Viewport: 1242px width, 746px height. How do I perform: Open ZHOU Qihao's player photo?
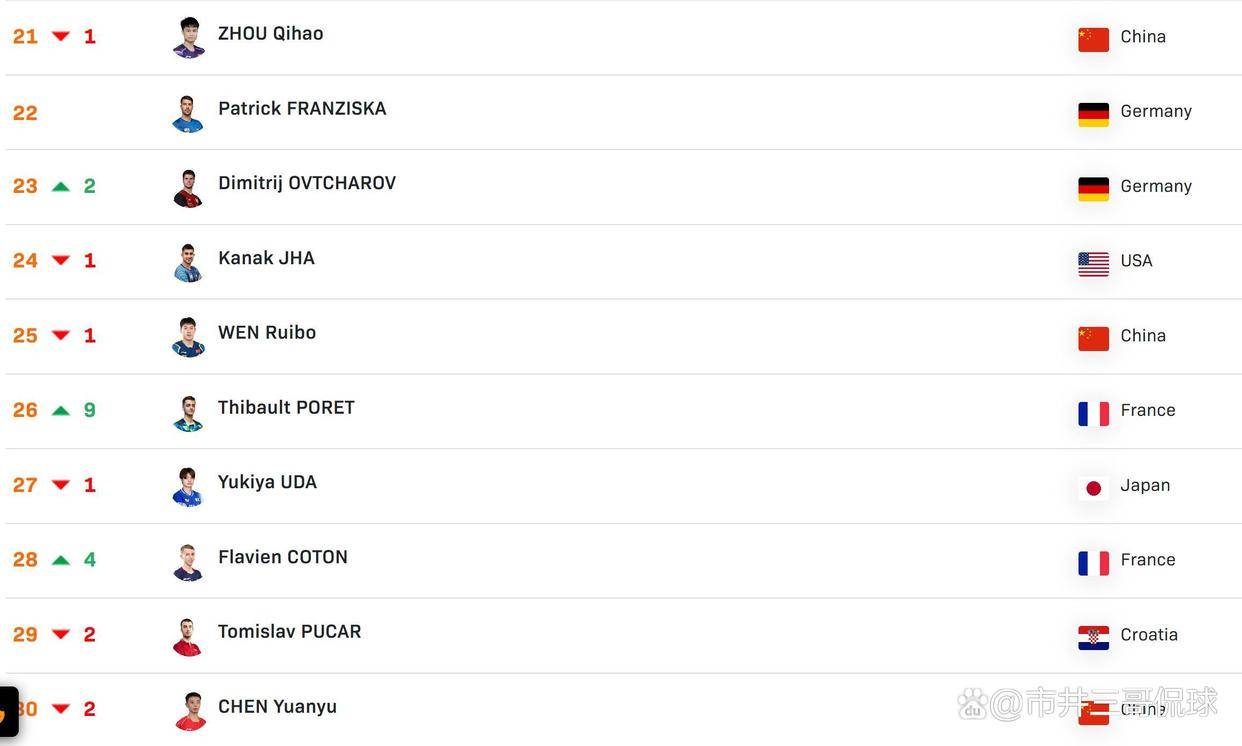[188, 38]
